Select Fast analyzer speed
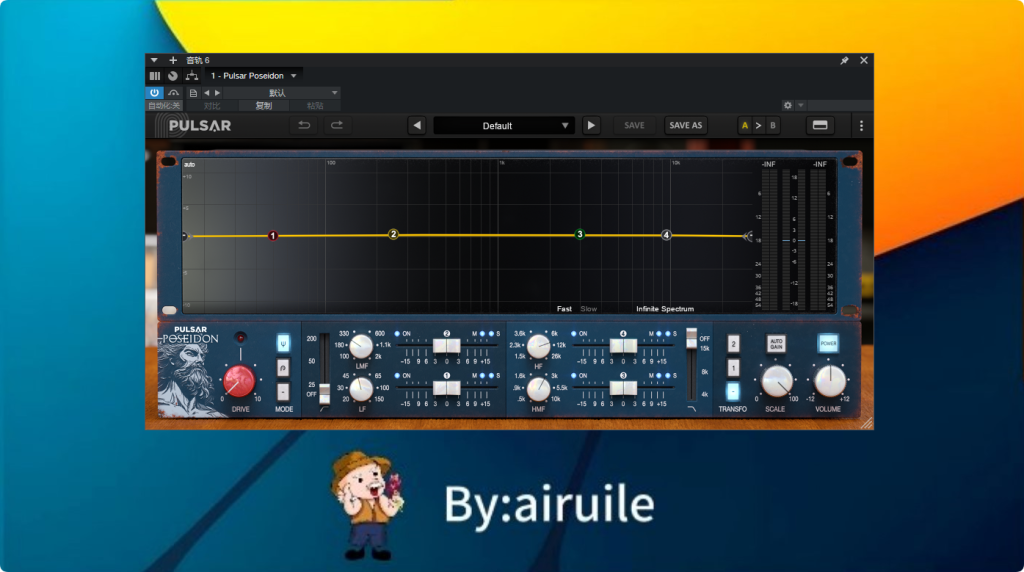This screenshot has width=1024, height=572. (564, 309)
